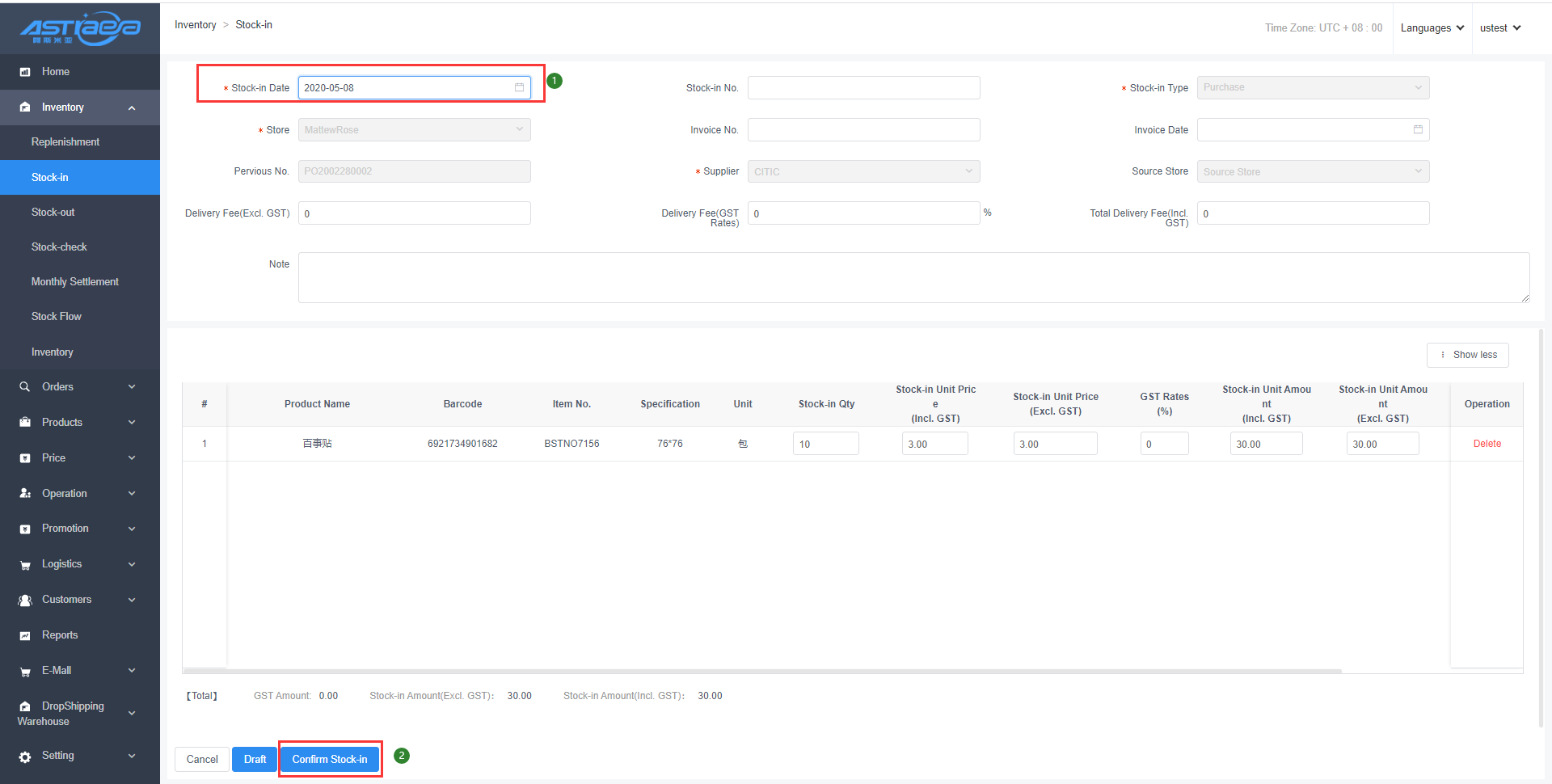This screenshot has height=784, width=1552.
Task: Open the Languages dropdown
Action: (x=1432, y=28)
